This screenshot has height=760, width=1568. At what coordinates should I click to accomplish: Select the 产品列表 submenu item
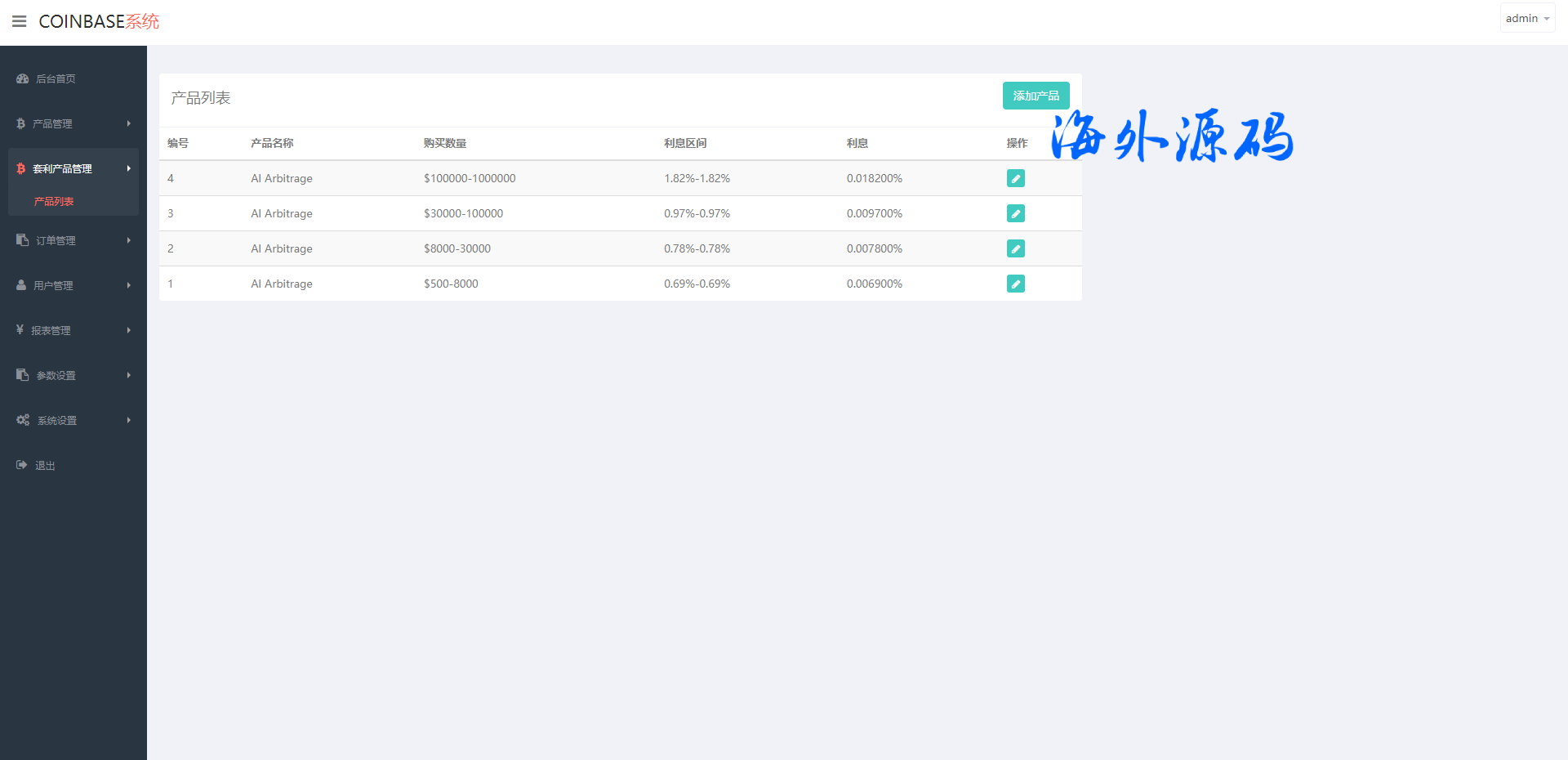pyautogui.click(x=54, y=201)
